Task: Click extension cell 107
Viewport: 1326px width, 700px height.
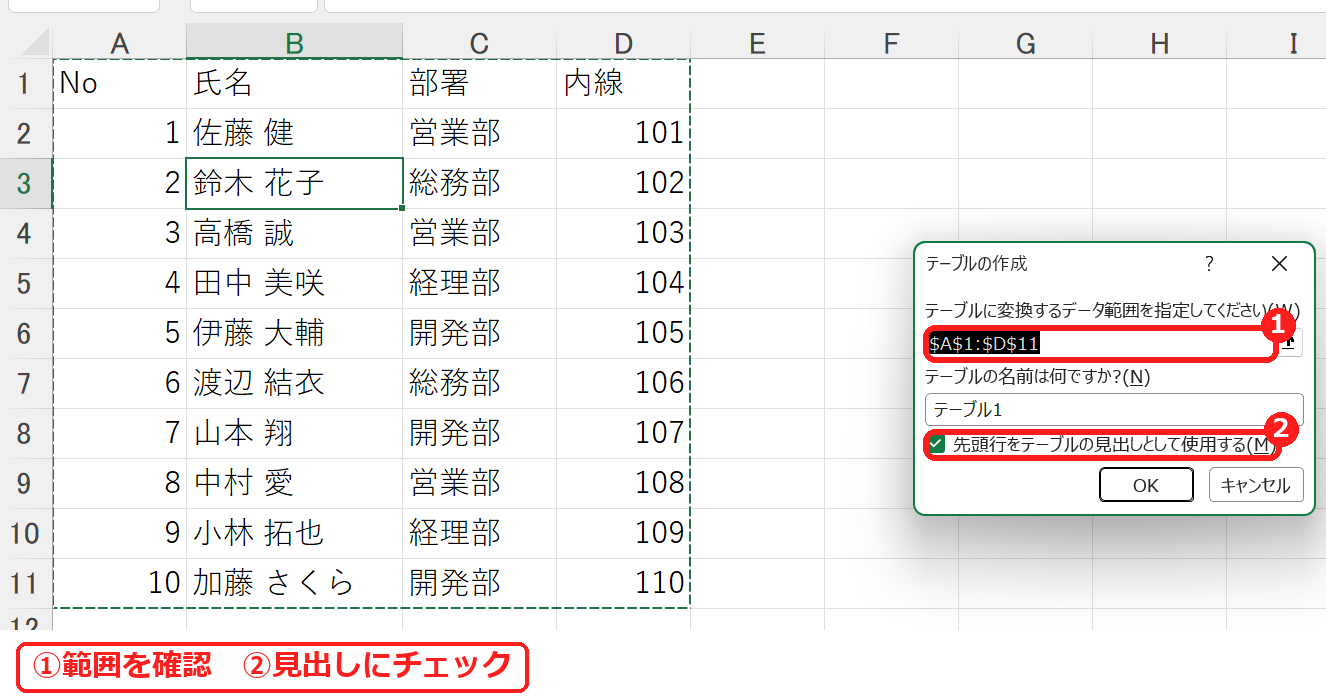Action: point(623,433)
